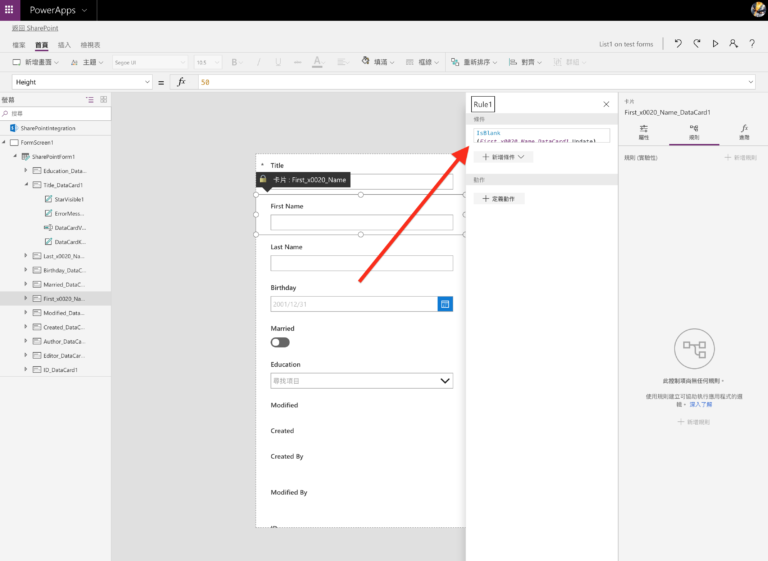Open the Segoe UI font dropdown
The width and height of the screenshot is (768, 561).
(x=150, y=62)
